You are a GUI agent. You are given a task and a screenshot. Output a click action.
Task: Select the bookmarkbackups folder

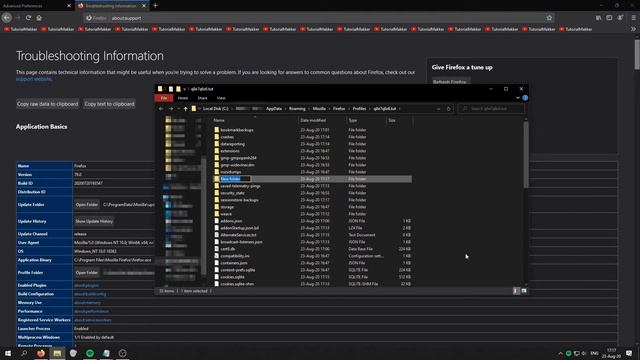[237, 130]
